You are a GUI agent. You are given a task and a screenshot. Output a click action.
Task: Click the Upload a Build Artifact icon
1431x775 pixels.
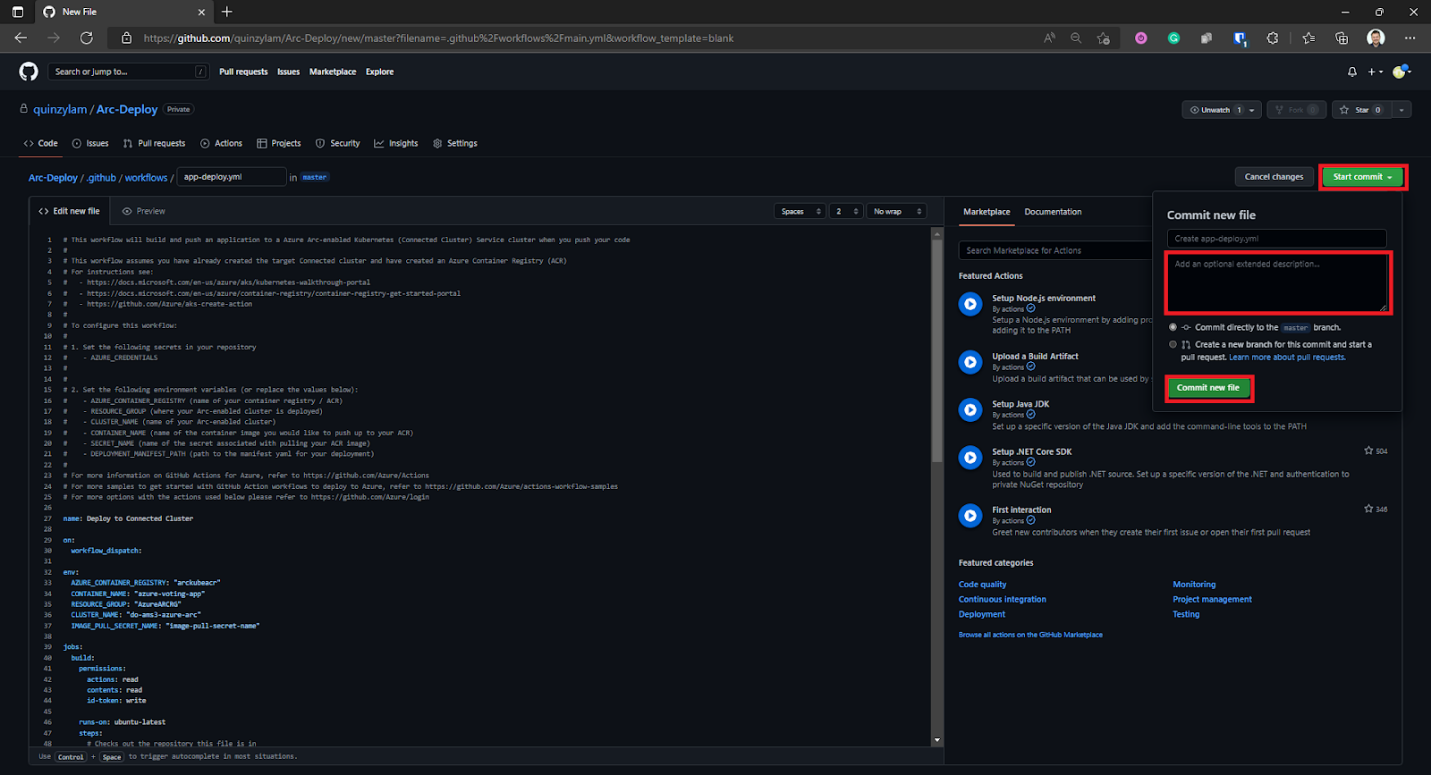click(x=970, y=361)
